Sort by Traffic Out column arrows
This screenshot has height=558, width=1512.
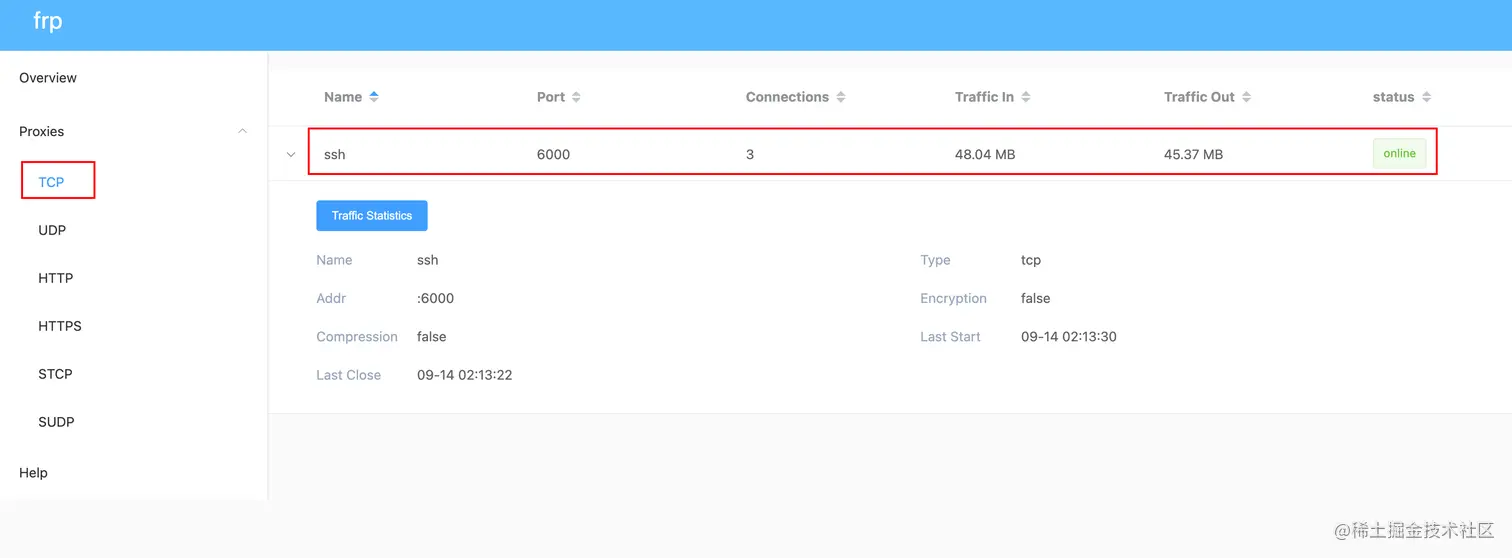(x=1247, y=97)
